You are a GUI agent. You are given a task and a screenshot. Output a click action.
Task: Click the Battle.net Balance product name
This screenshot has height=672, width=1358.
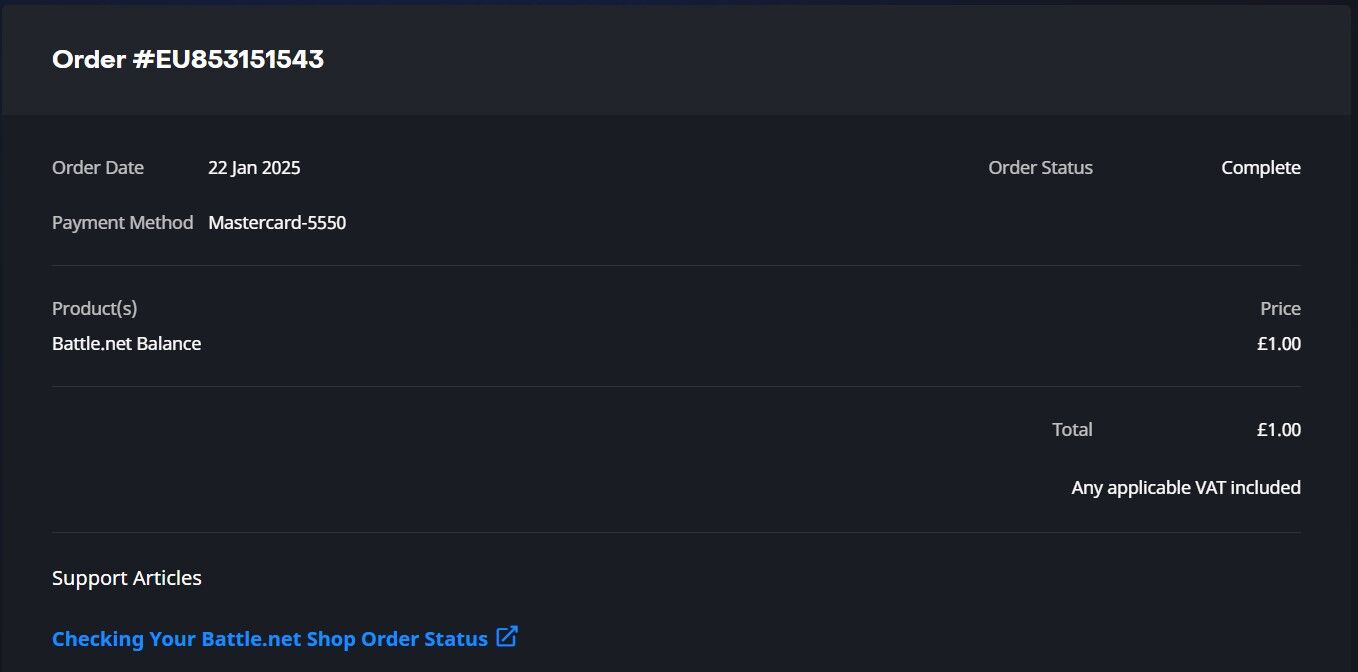coord(126,344)
